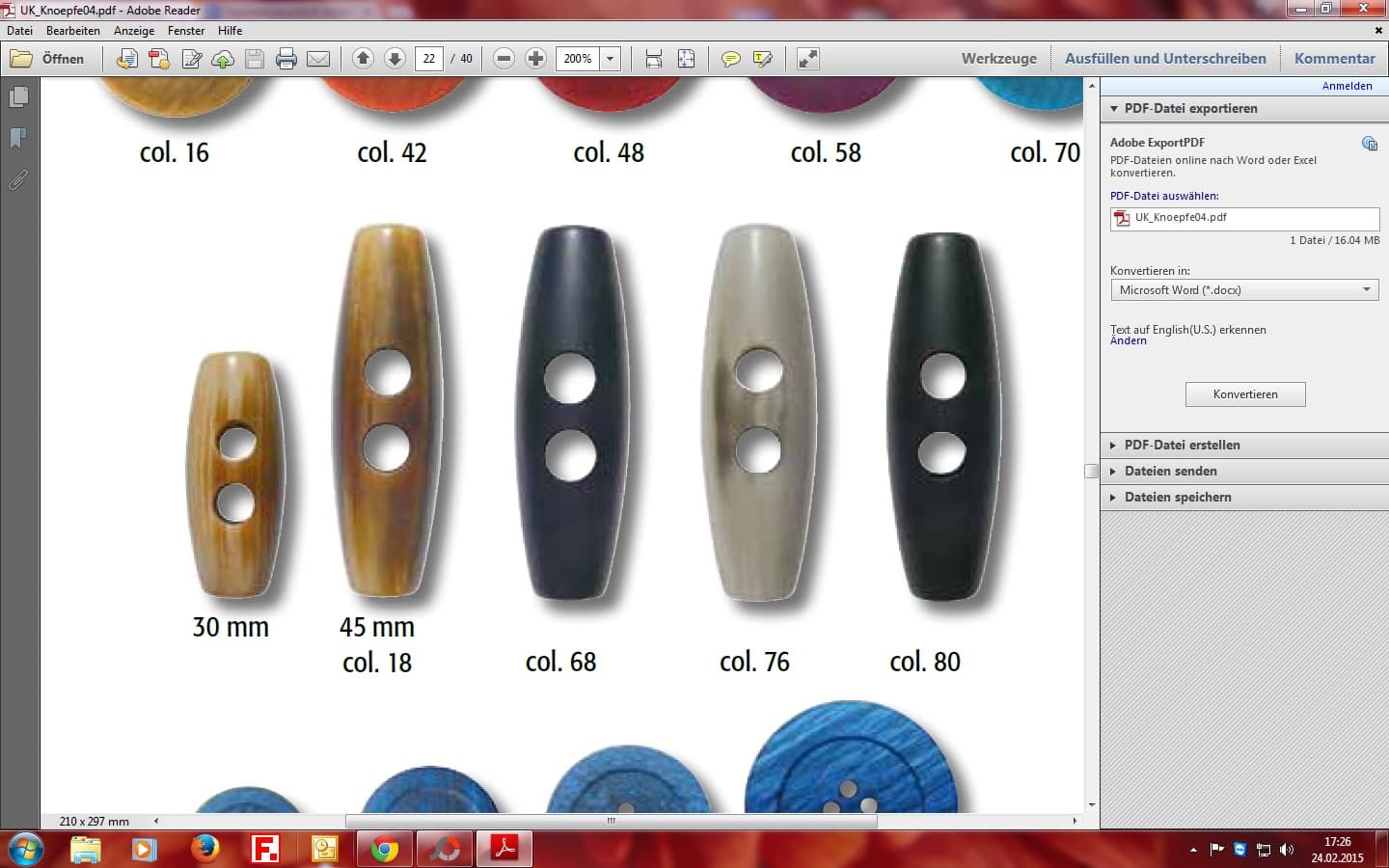Click the Adobe Reader taskbar icon
1389x868 pixels.
(x=504, y=849)
